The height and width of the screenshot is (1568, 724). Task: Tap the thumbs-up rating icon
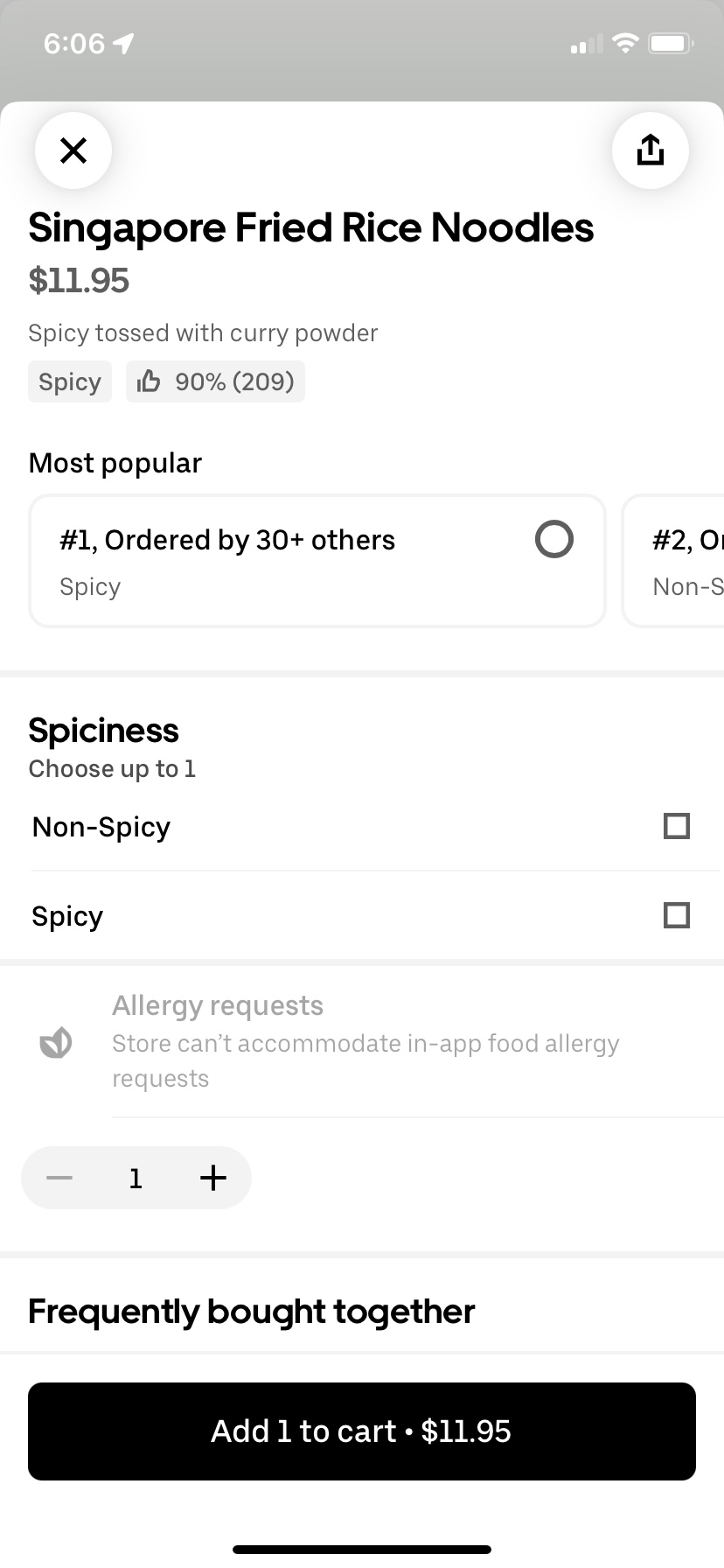click(x=149, y=381)
